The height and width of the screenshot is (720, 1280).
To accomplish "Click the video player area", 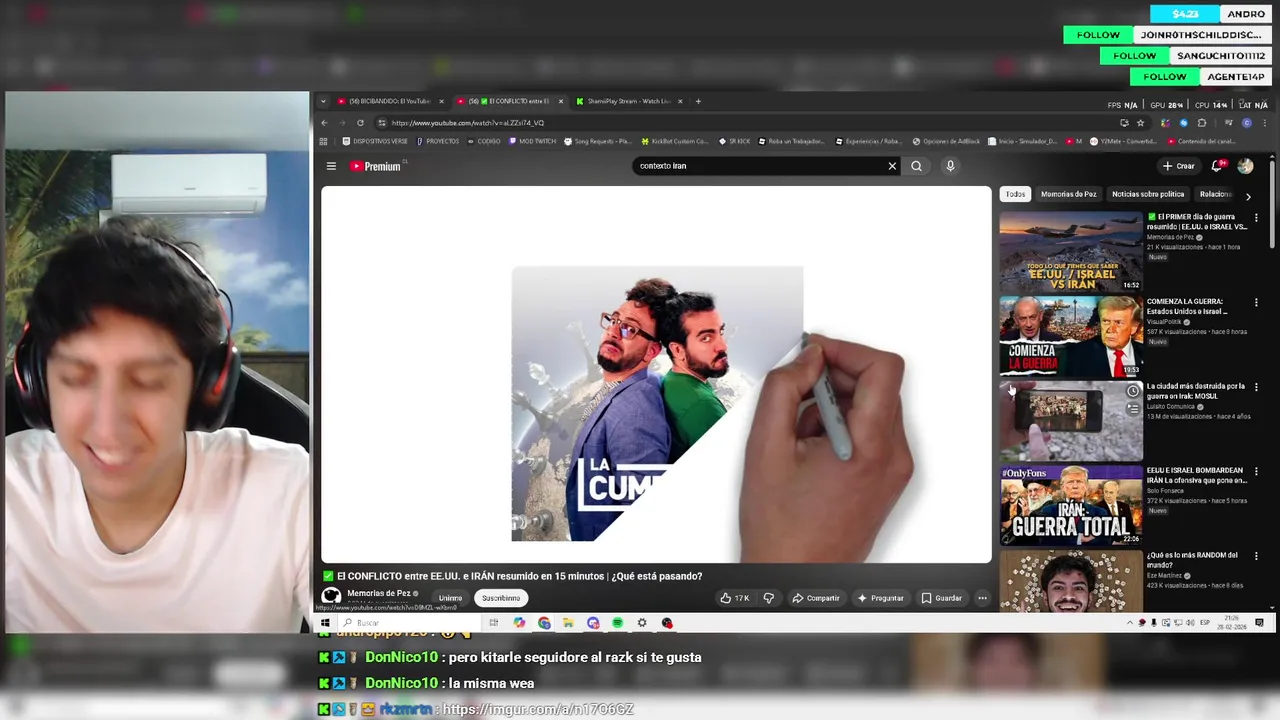I will pos(656,375).
